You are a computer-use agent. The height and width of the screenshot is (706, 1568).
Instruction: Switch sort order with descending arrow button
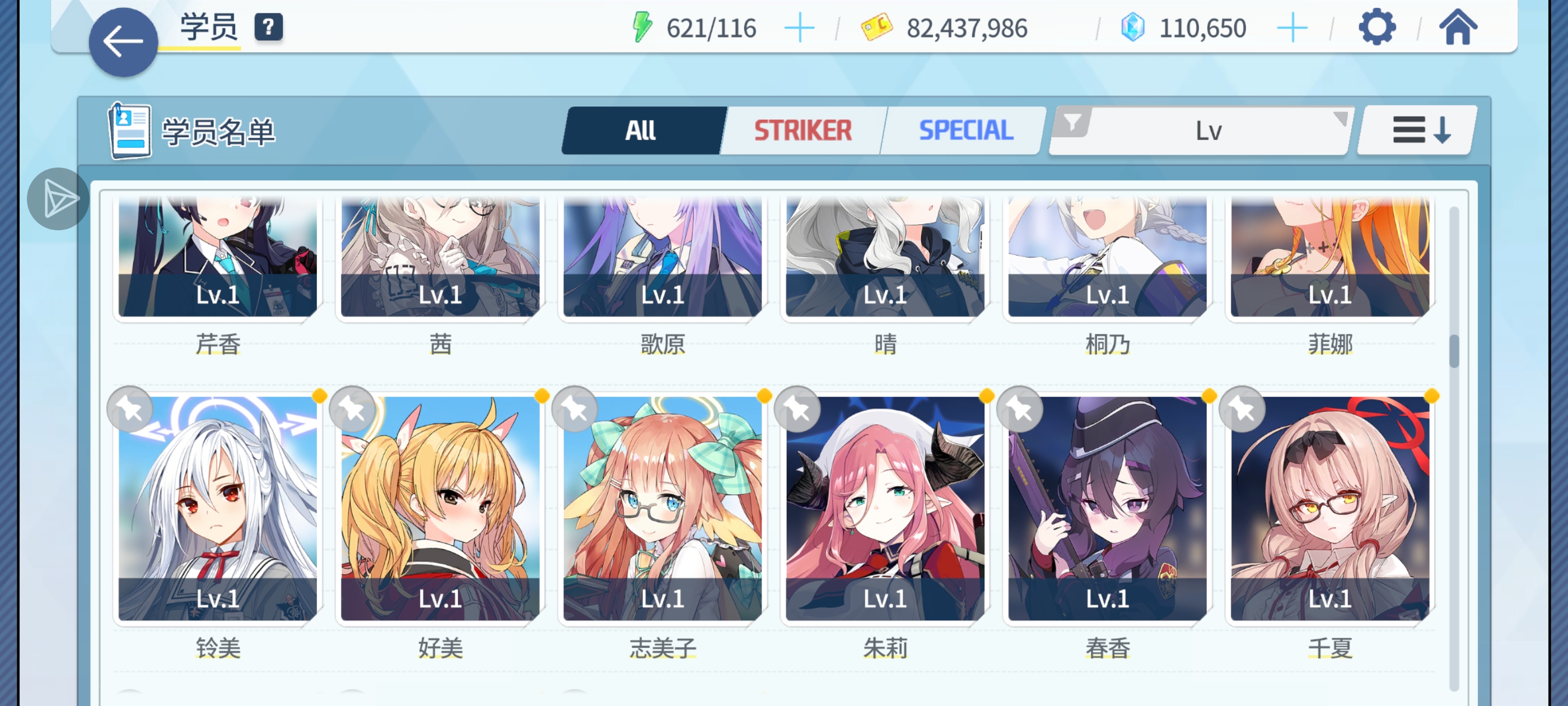(x=1418, y=131)
